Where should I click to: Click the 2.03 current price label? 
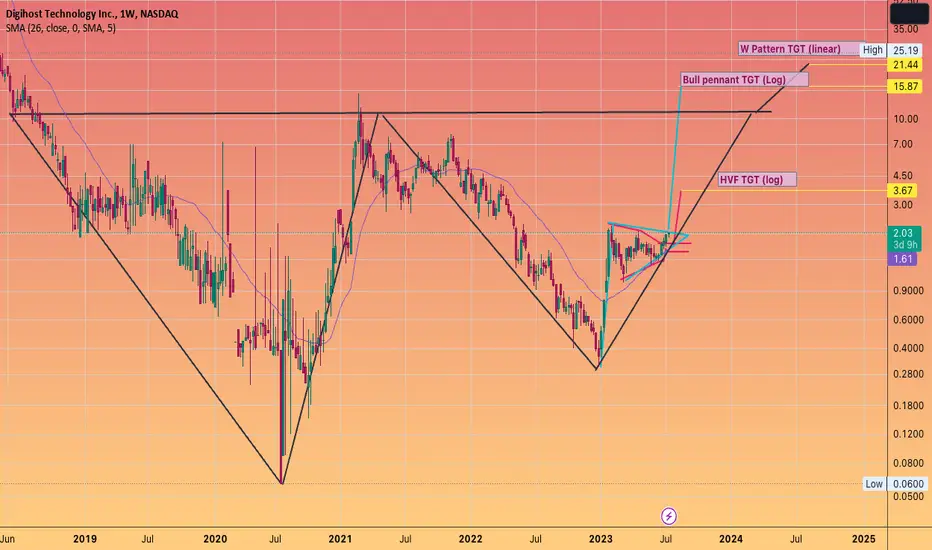pos(903,234)
